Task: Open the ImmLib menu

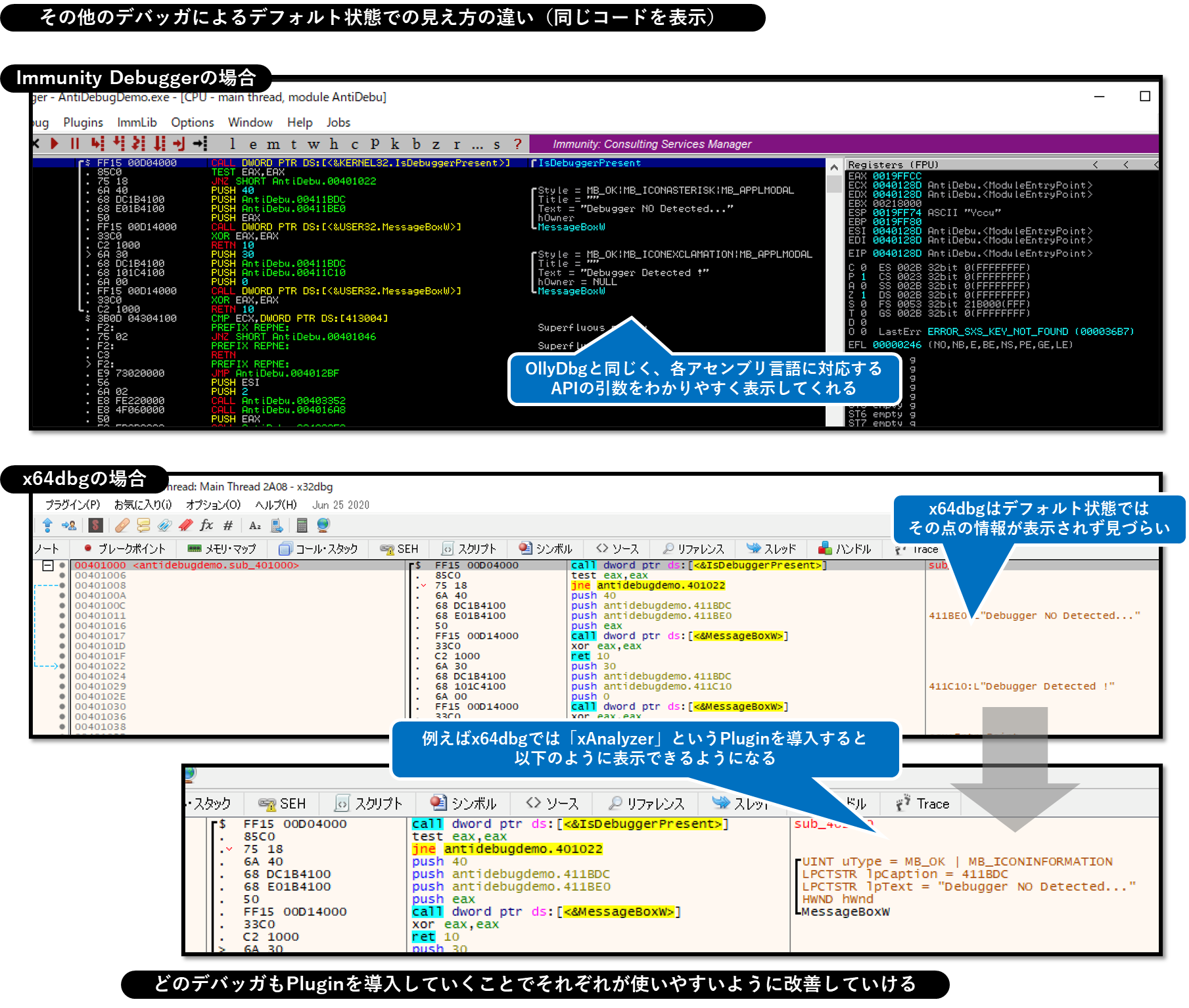Action: [x=137, y=122]
